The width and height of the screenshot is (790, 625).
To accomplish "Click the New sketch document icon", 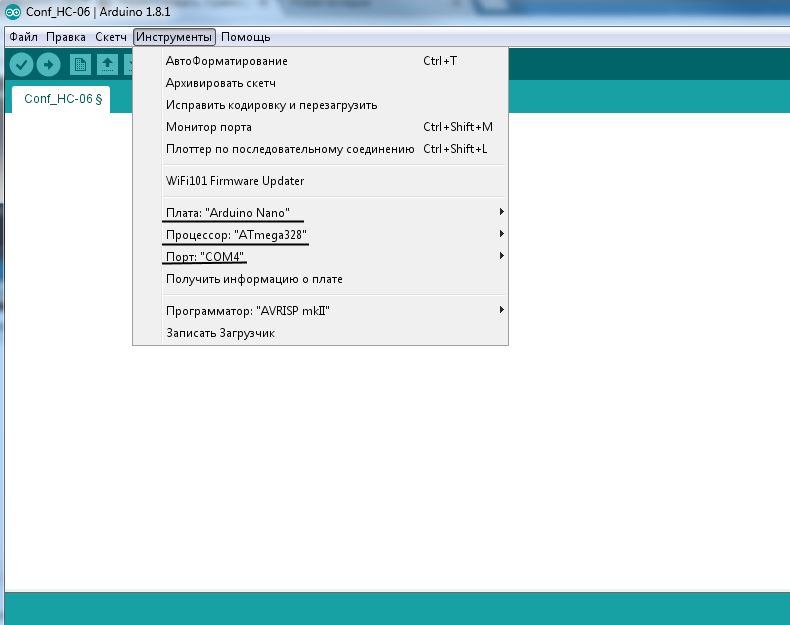I will click(80, 64).
